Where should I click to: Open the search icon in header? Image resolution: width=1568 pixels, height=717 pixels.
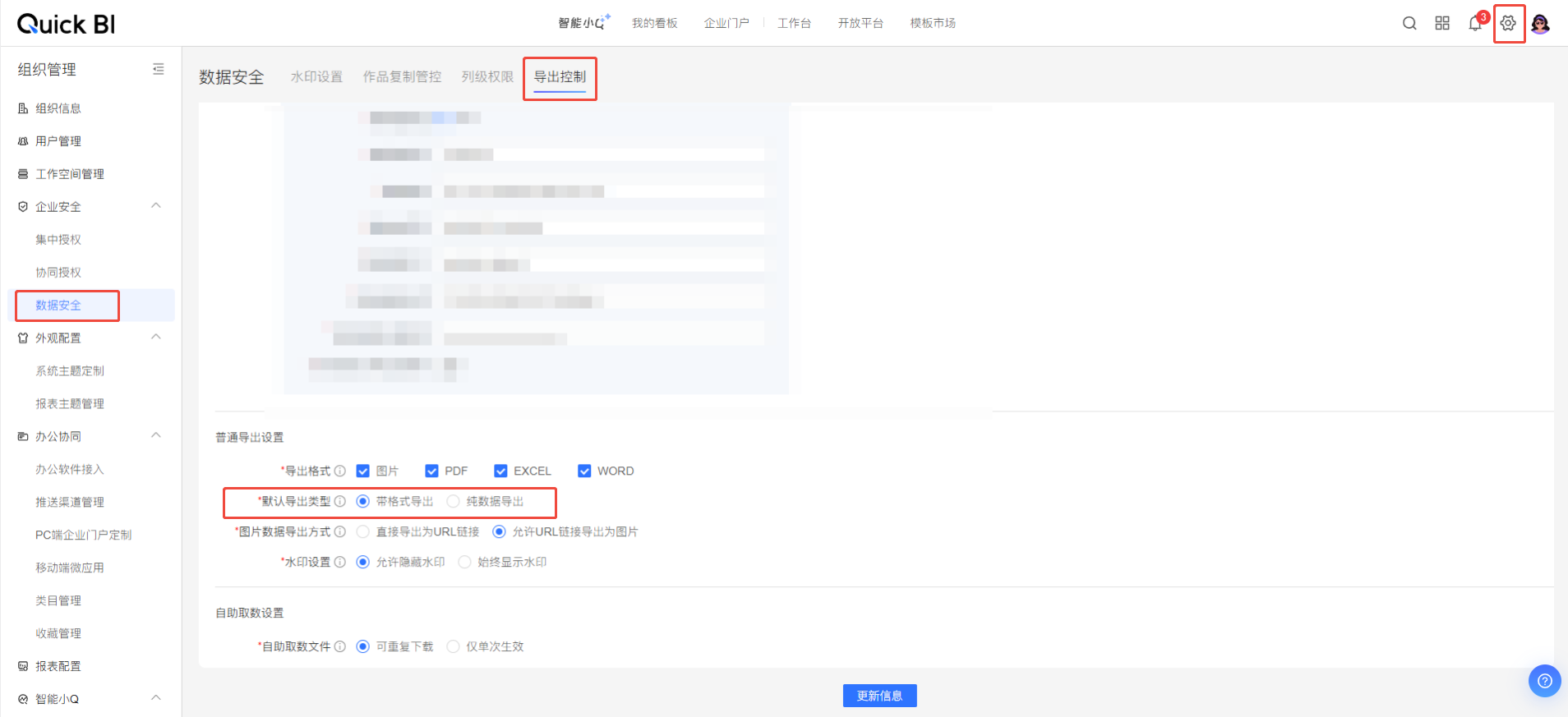point(1409,23)
